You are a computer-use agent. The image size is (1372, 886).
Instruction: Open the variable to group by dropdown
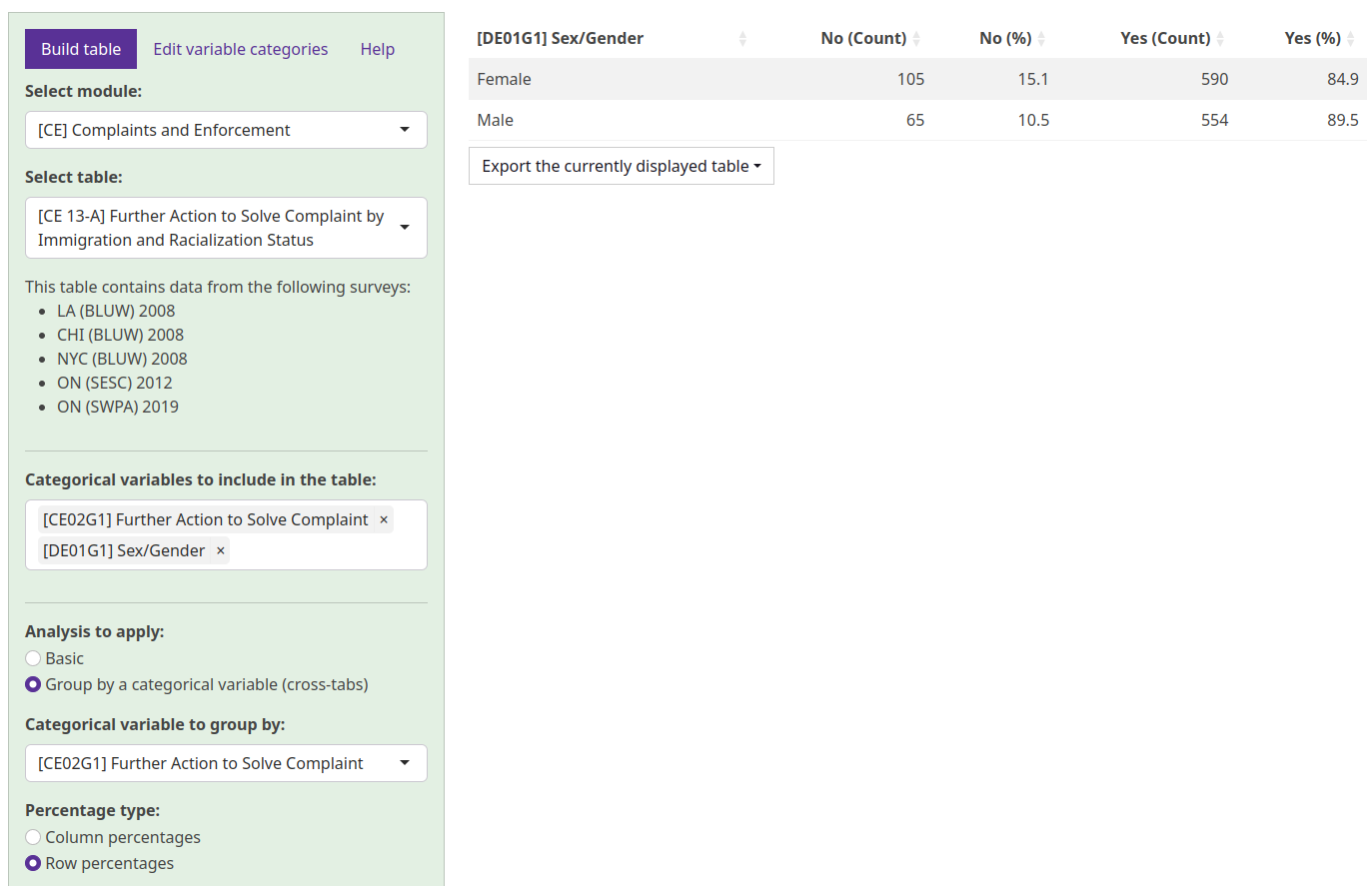click(x=226, y=763)
